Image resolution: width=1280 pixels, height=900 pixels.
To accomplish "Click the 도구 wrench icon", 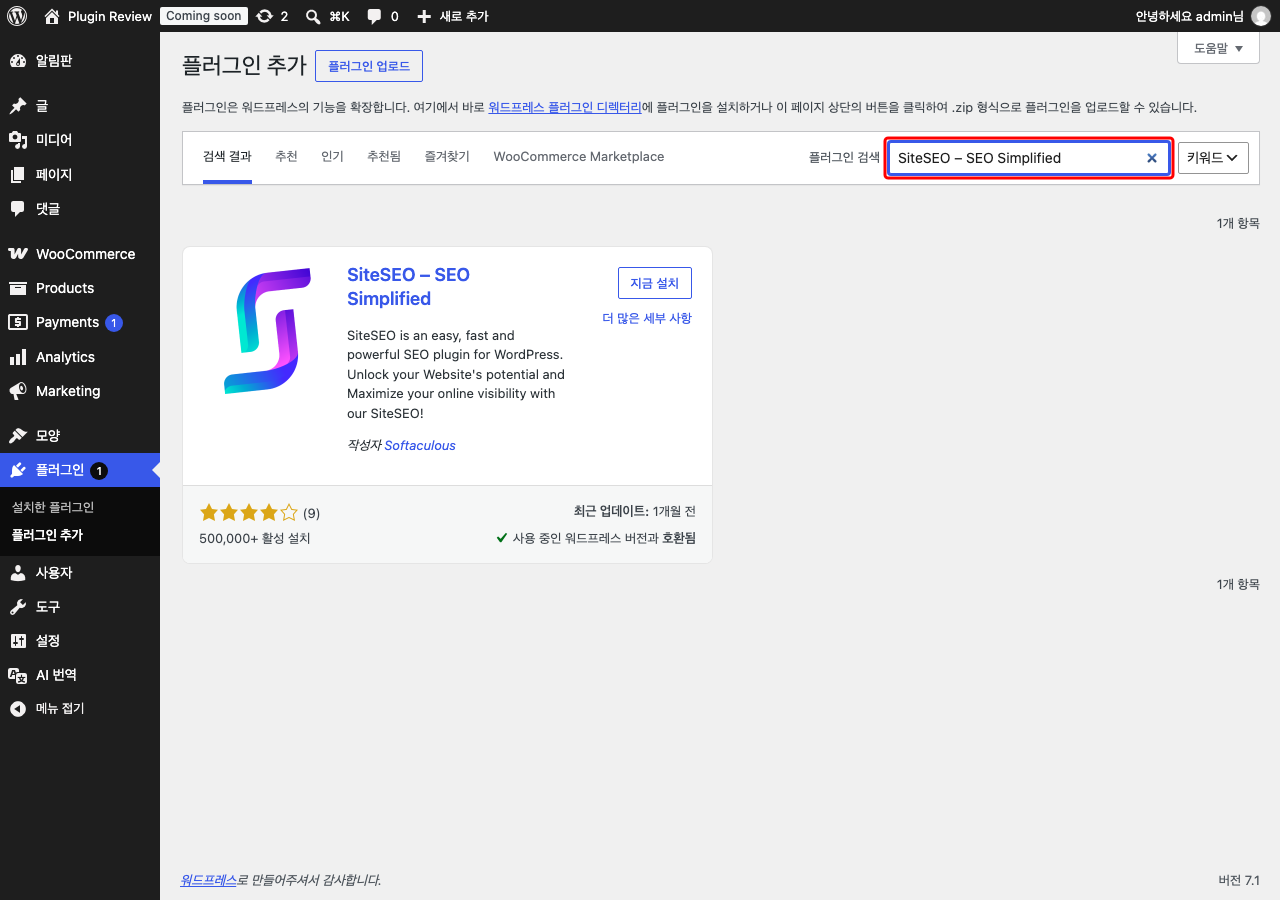I will (17, 607).
